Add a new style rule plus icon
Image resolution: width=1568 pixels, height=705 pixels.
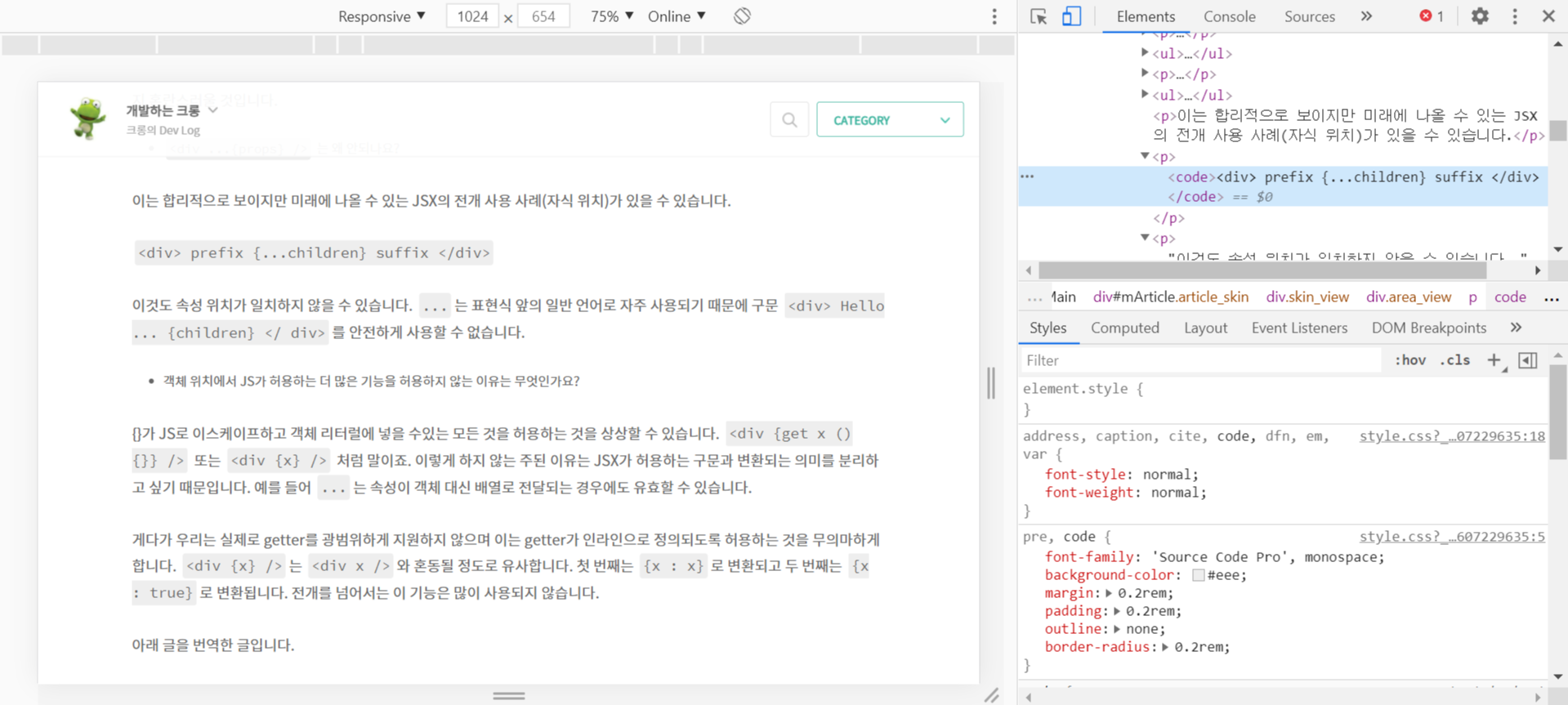pyautogui.click(x=1494, y=360)
